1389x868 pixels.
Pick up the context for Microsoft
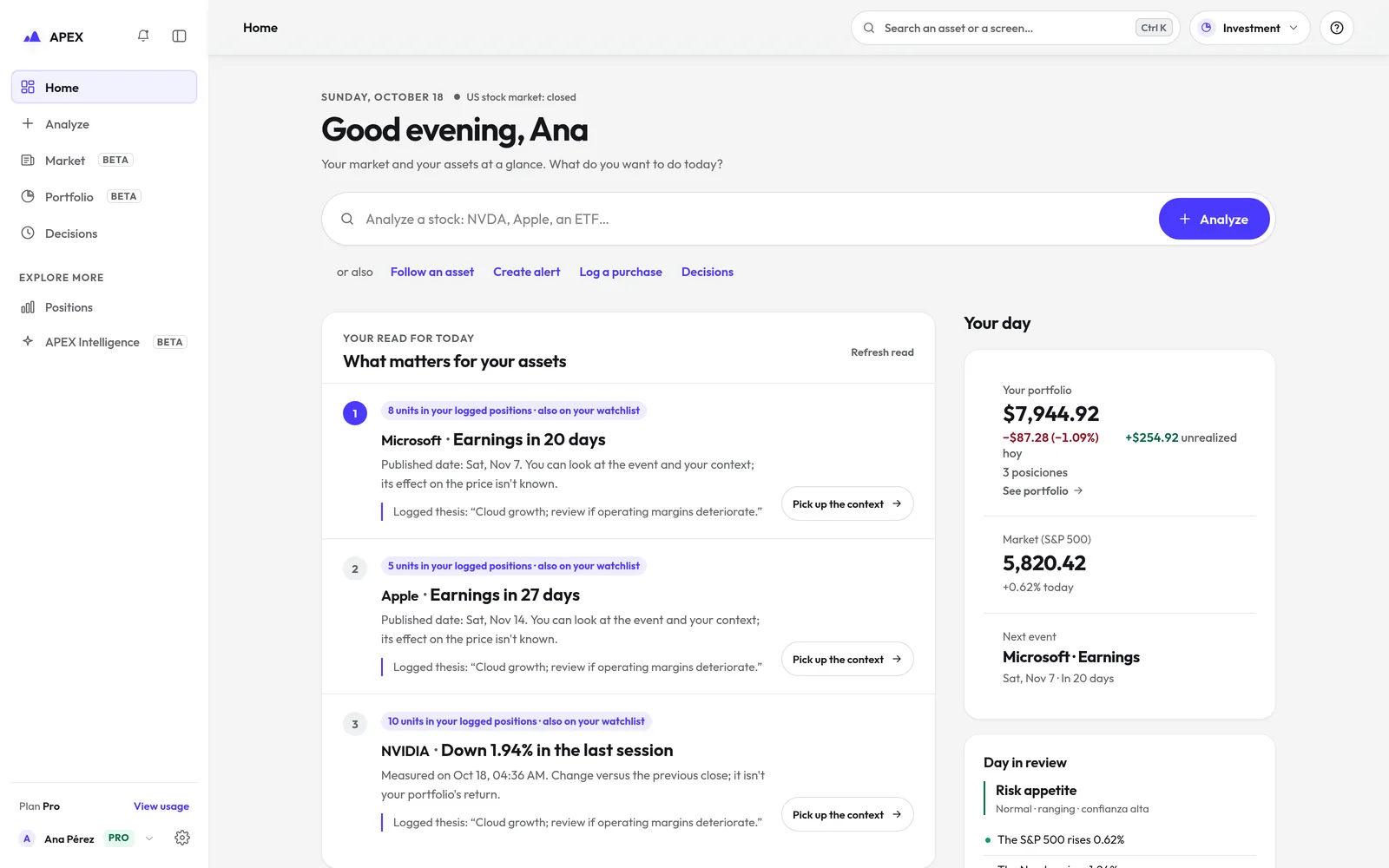847,503
